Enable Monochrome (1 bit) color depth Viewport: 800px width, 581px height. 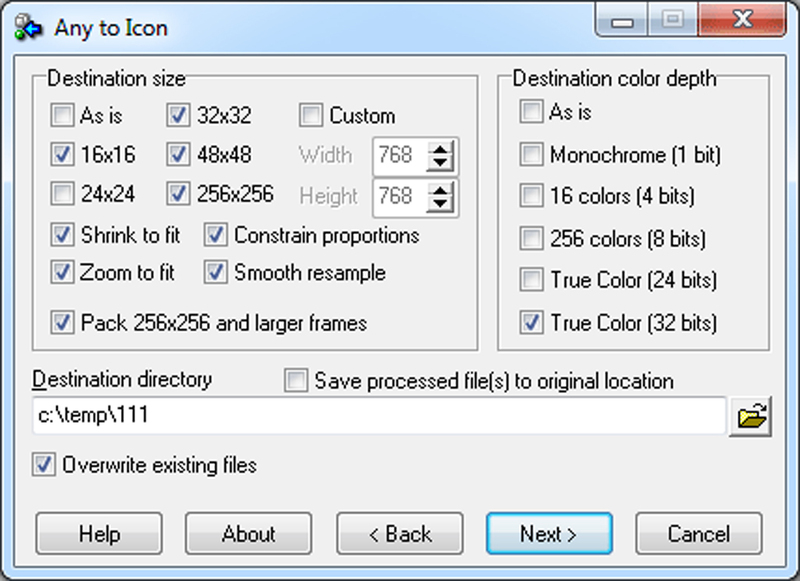pos(531,155)
